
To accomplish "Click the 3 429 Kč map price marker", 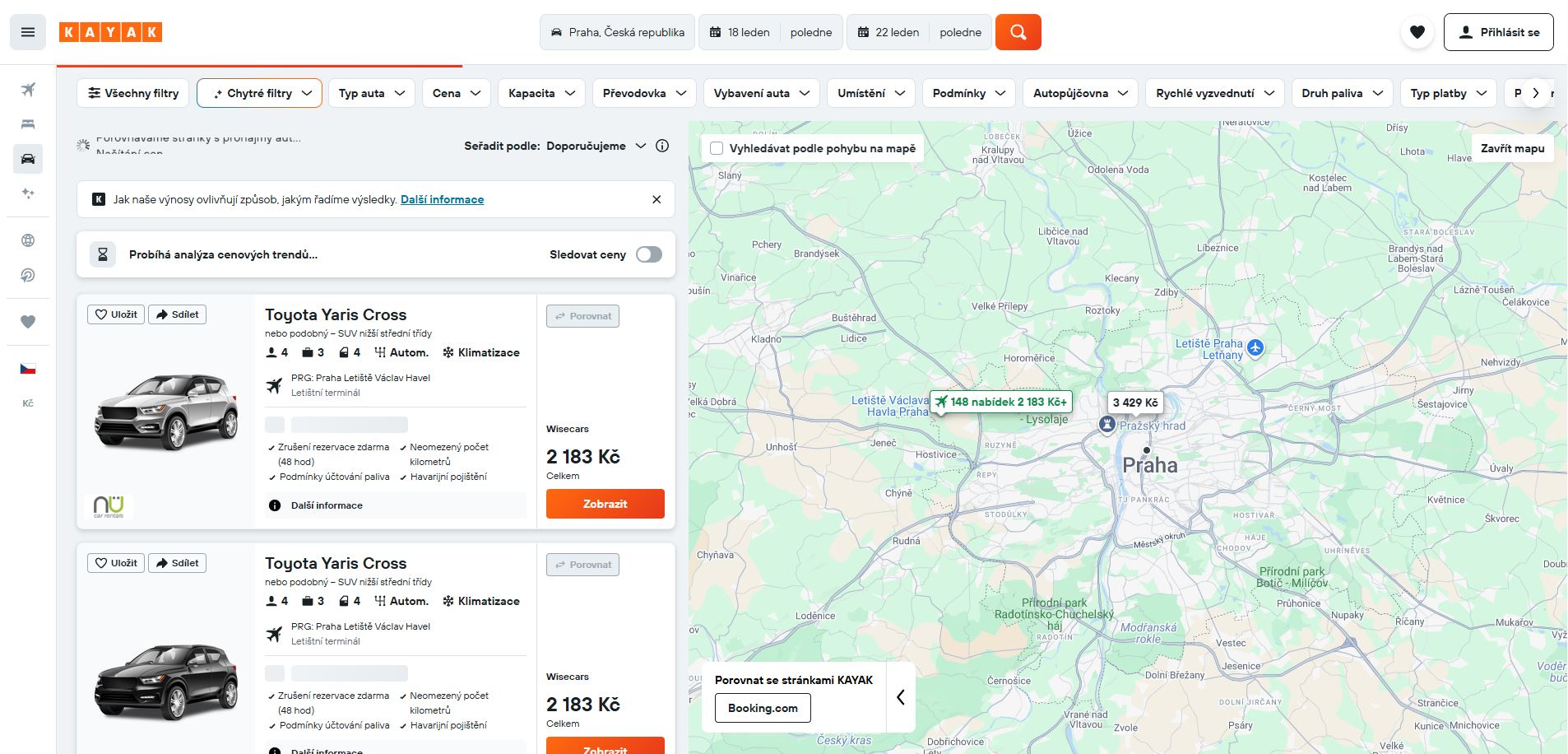I will pyautogui.click(x=1135, y=403).
